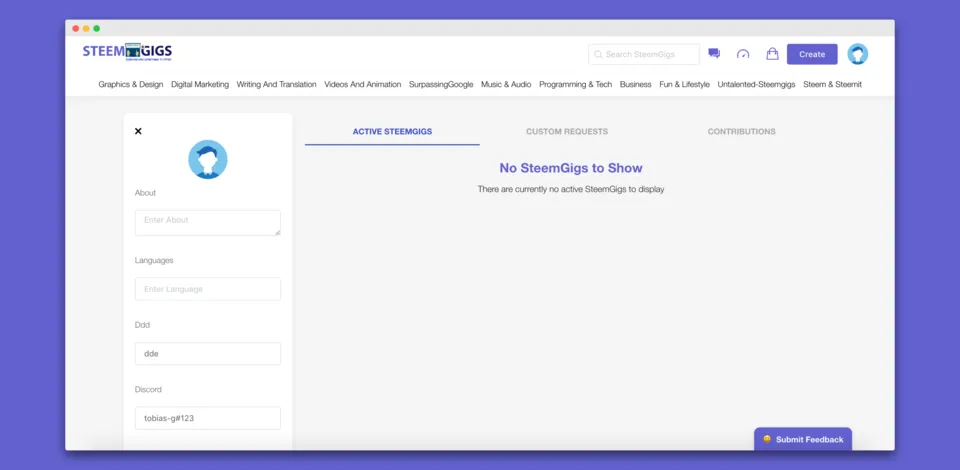The image size is (960, 470).
Task: Open Writing And Translation category
Action: pyautogui.click(x=277, y=84)
